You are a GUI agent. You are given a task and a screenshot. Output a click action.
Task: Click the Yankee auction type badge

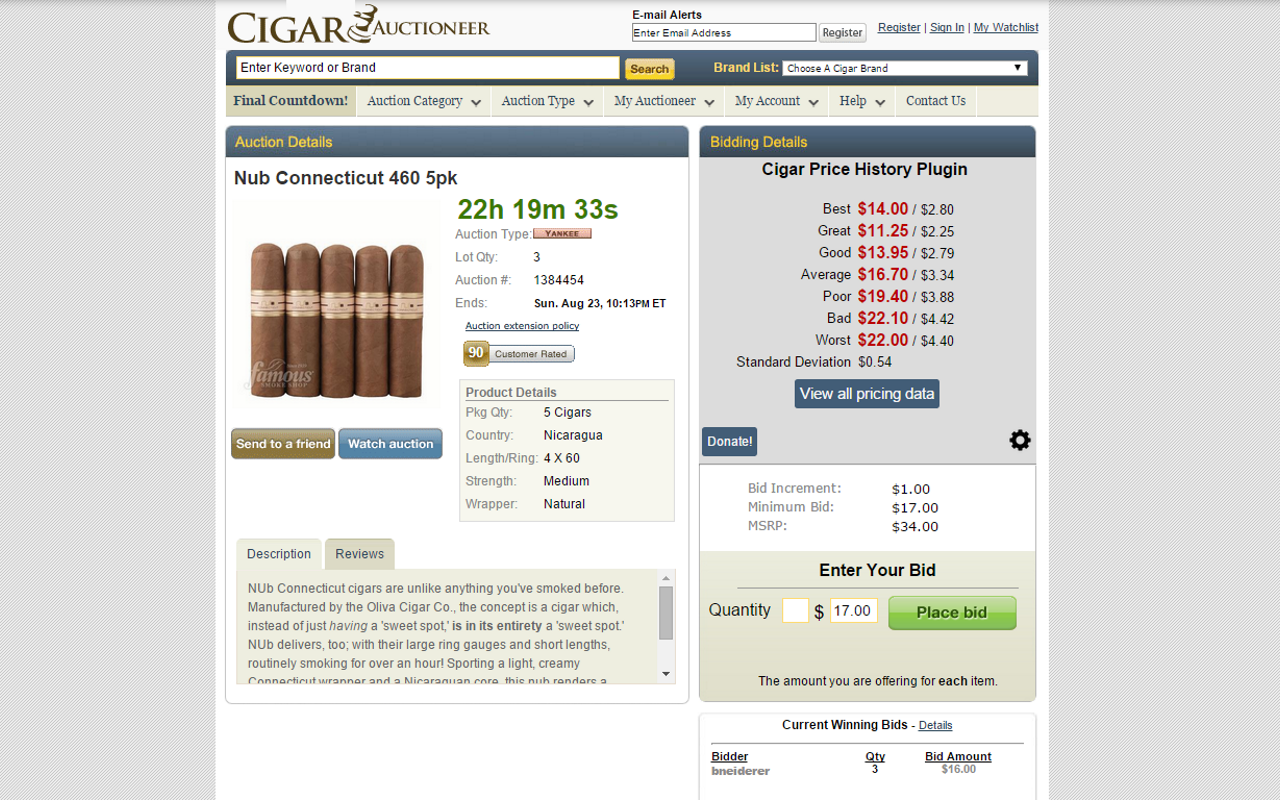(562, 234)
